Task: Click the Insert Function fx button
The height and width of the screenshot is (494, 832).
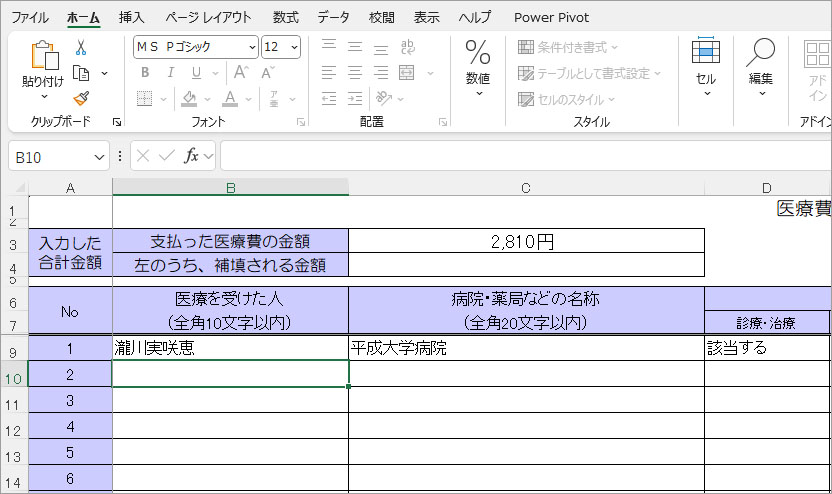Action: pos(192,156)
